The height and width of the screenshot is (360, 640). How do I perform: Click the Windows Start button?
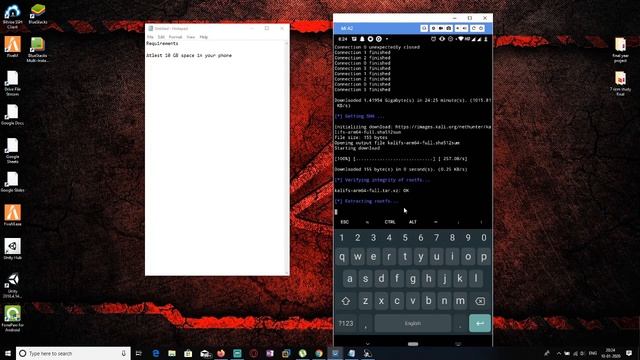8,353
